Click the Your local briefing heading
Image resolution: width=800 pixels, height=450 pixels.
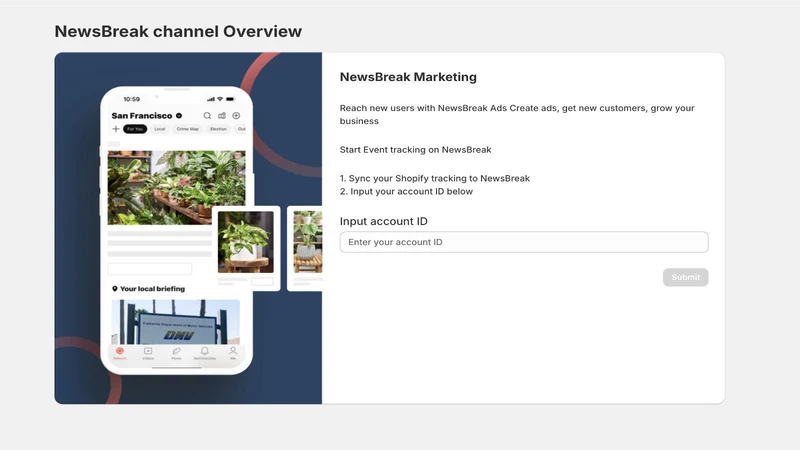click(x=152, y=289)
